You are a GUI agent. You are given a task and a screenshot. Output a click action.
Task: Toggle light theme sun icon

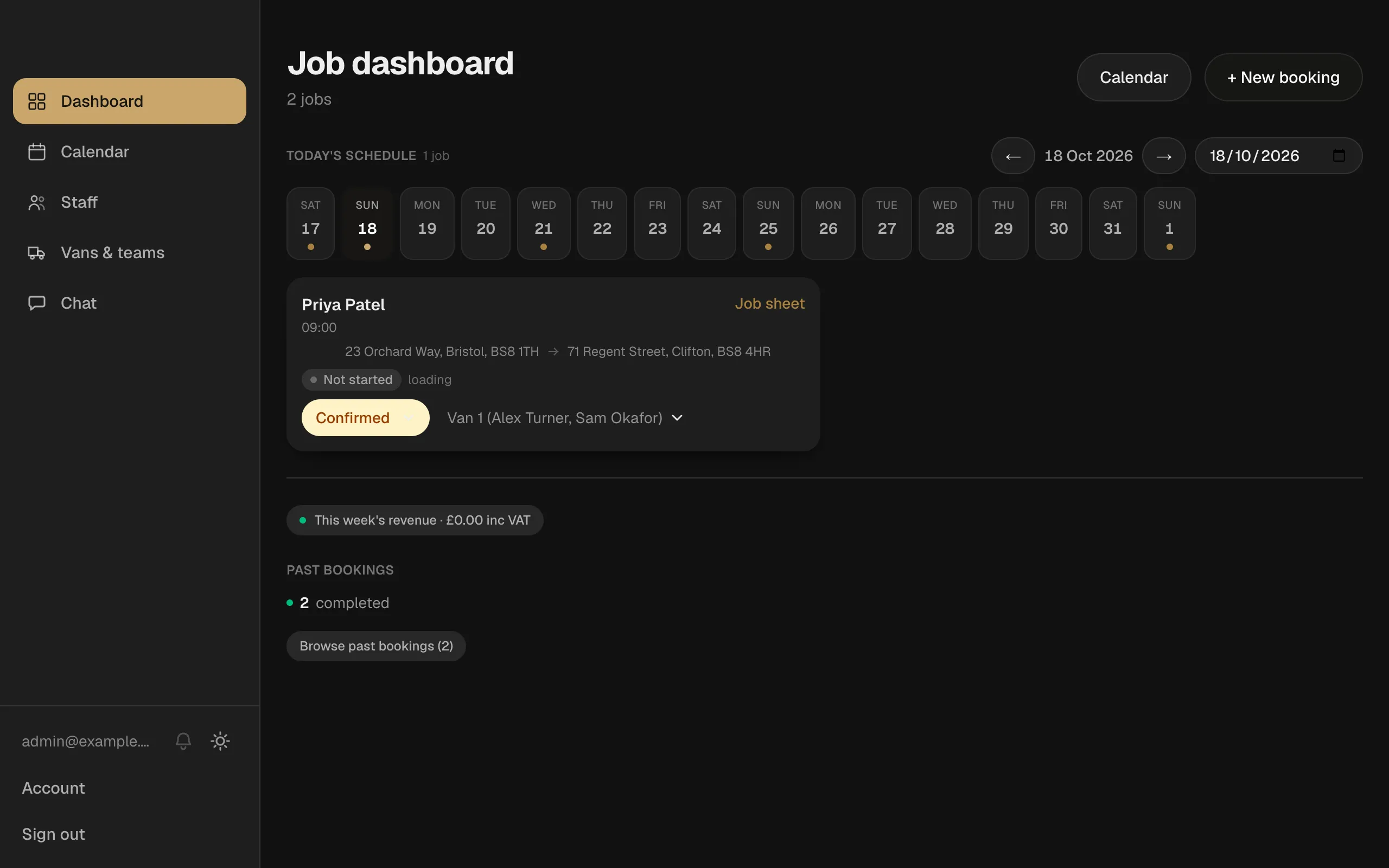(220, 741)
